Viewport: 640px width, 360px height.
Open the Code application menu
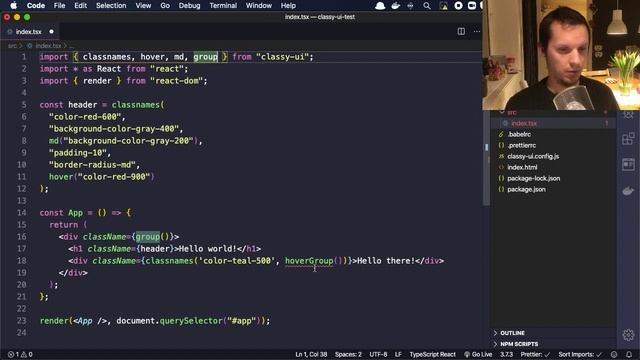click(x=36, y=6)
